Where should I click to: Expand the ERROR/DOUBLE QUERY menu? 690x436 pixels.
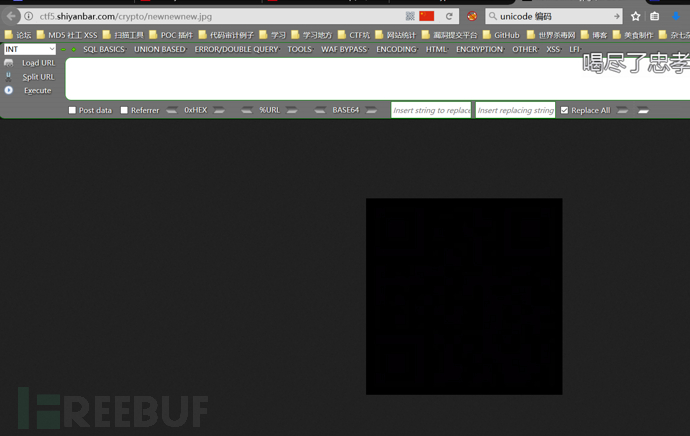pos(237,49)
